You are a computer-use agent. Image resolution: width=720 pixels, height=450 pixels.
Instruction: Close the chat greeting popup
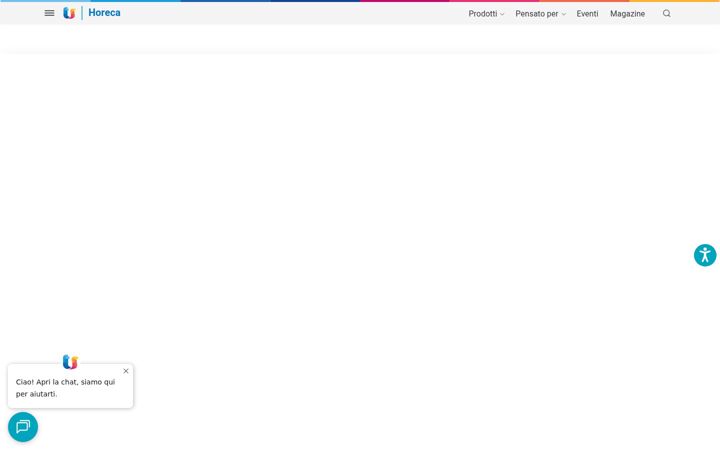pyautogui.click(x=126, y=371)
